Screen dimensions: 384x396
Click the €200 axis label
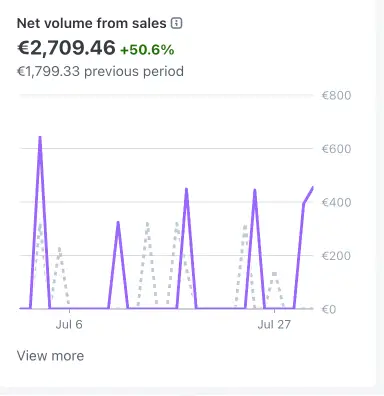pos(336,256)
